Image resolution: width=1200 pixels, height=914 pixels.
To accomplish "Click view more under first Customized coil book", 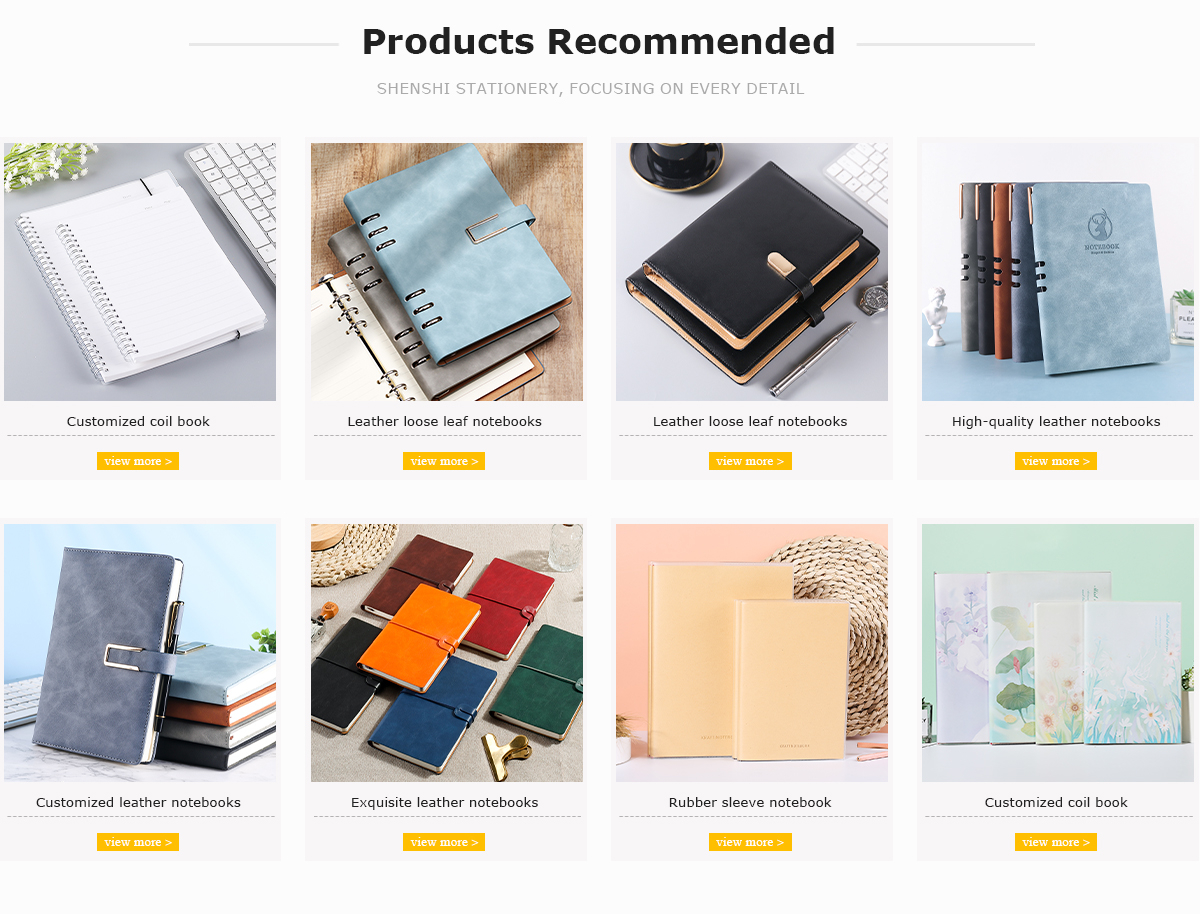I will [x=138, y=461].
